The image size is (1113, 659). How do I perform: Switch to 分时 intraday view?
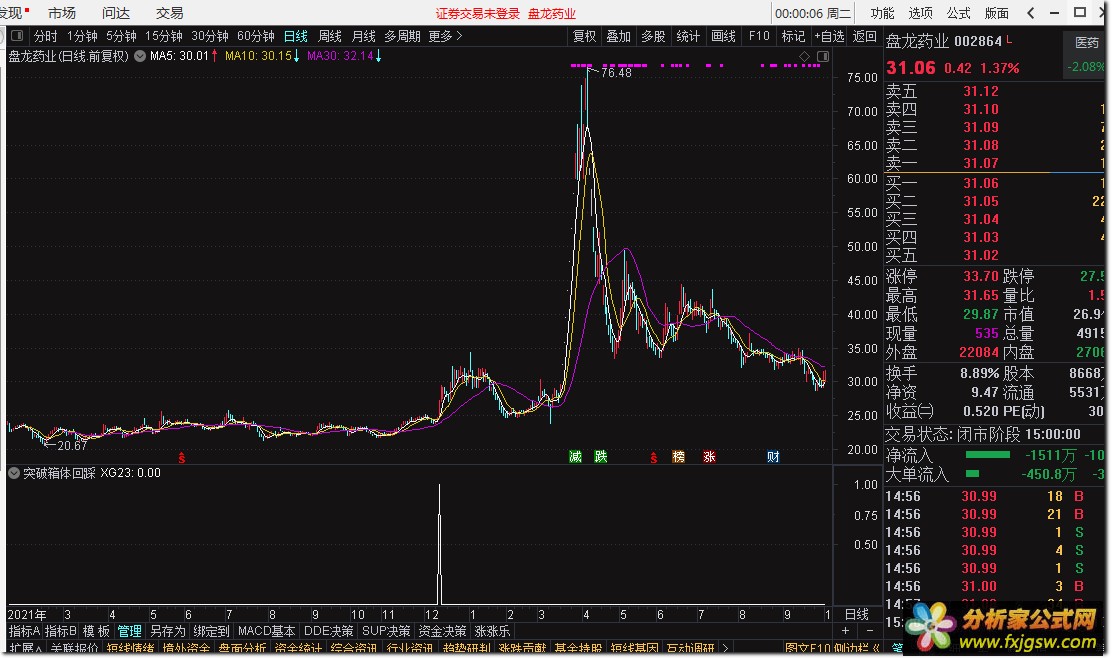[x=45, y=36]
